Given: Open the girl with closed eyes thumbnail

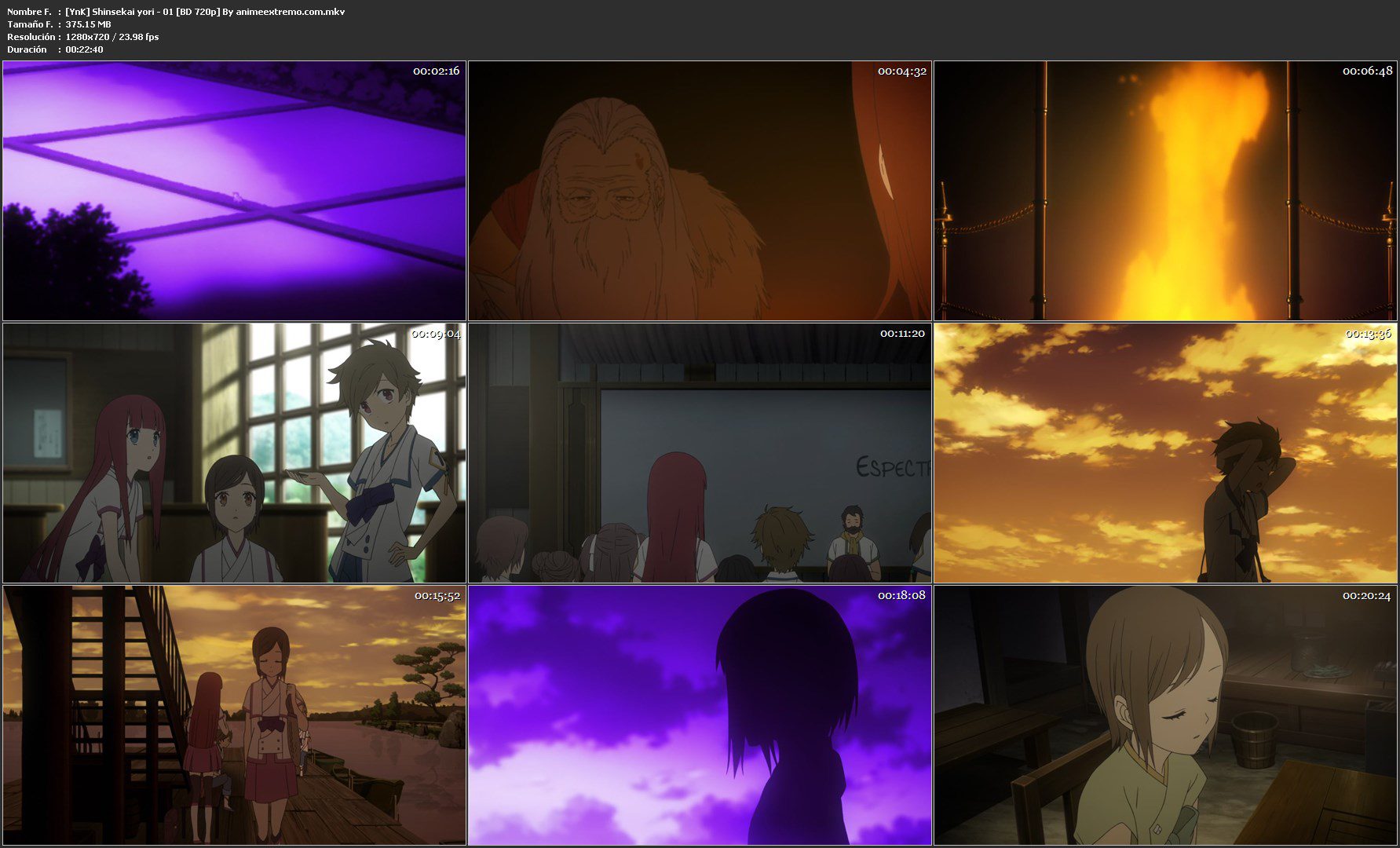Looking at the screenshot, I should point(1165,715).
